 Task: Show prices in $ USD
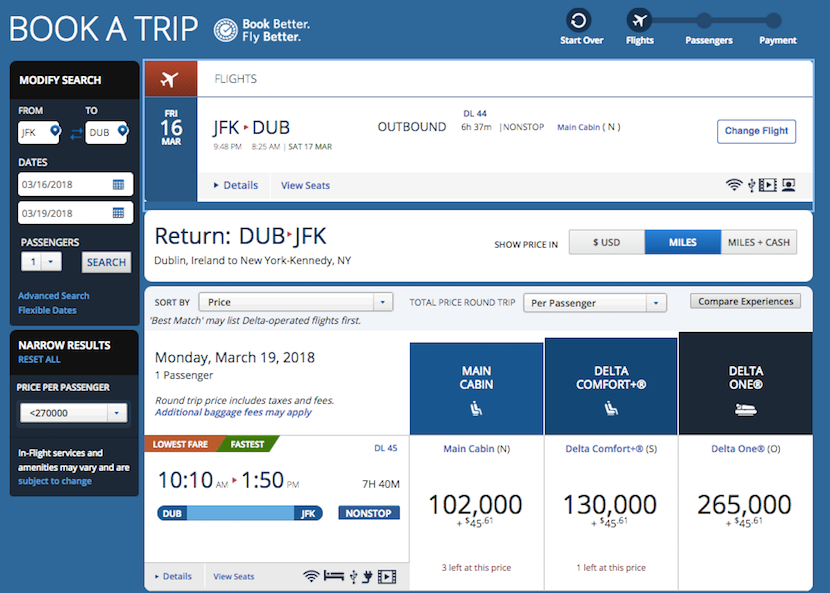point(606,242)
